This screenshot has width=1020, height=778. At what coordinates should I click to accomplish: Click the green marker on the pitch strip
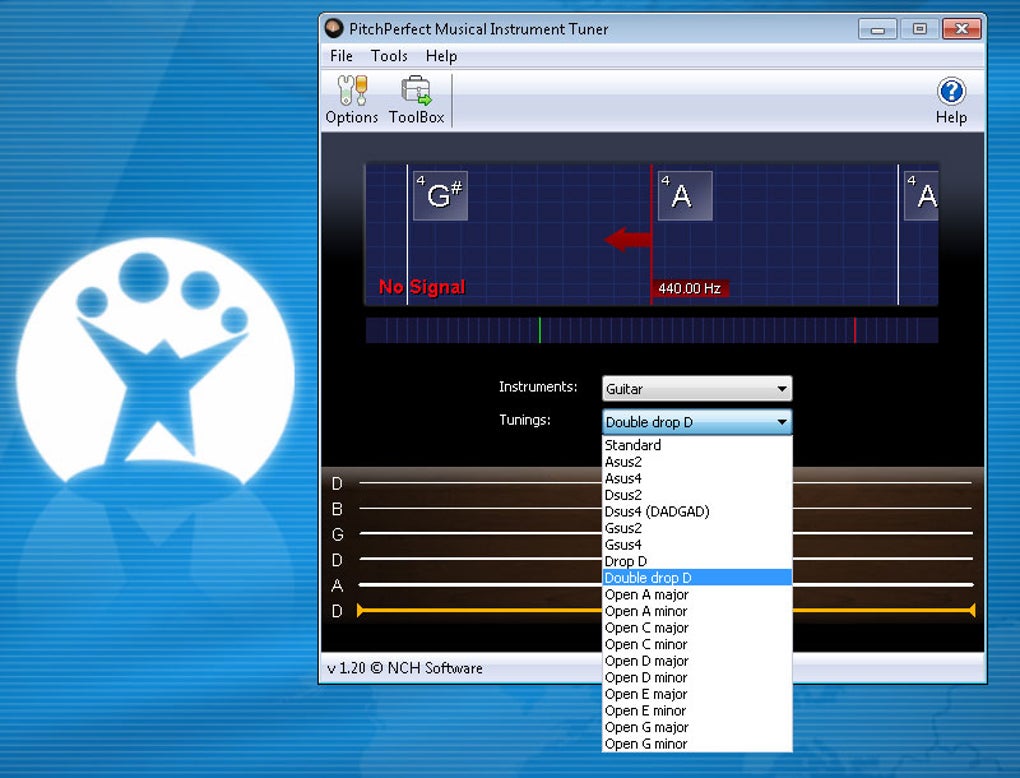[539, 330]
